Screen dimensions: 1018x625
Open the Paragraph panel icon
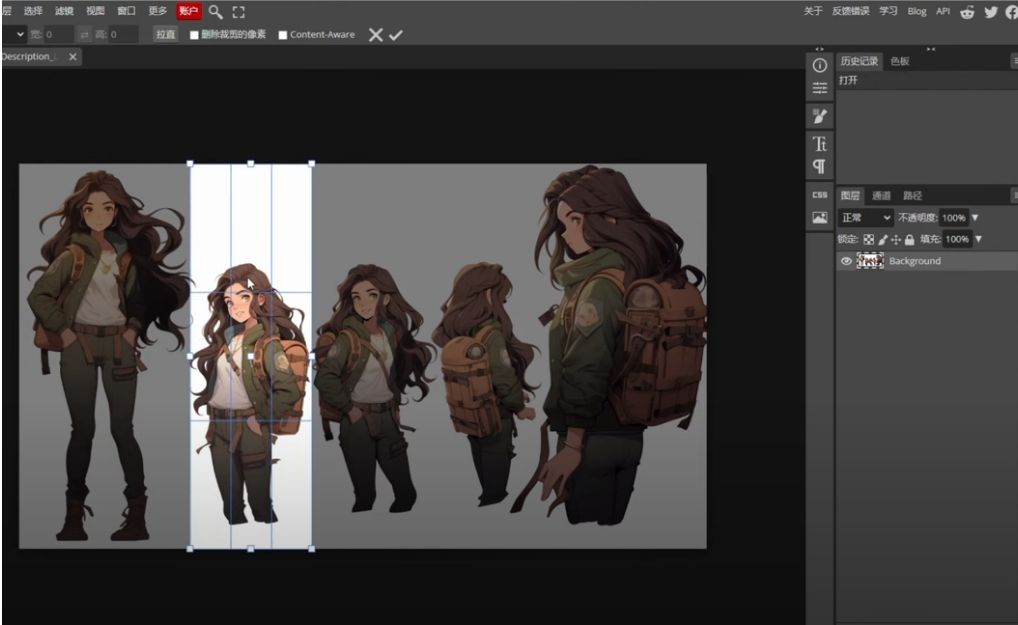click(x=820, y=166)
